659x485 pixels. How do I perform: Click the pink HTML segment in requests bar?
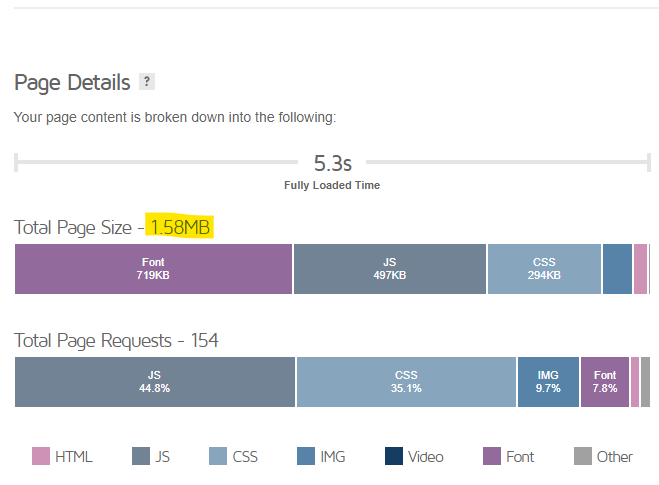pyautogui.click(x=635, y=382)
